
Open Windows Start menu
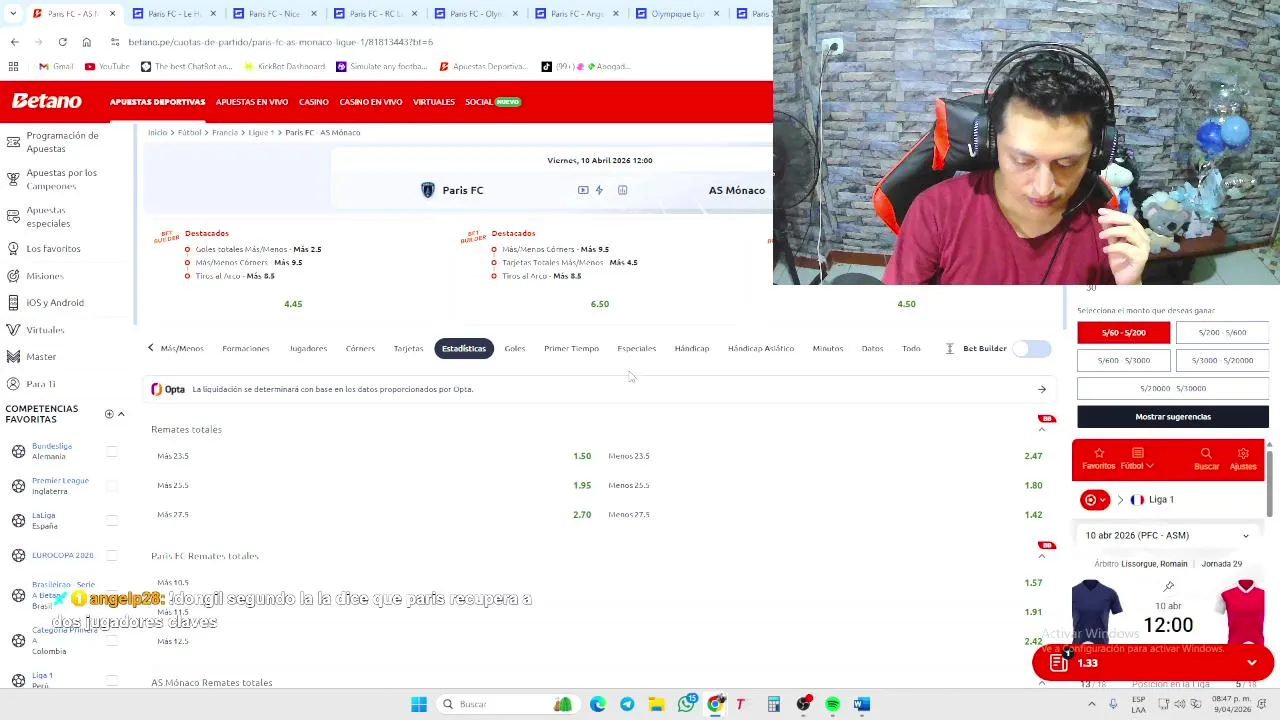pyautogui.click(x=419, y=704)
